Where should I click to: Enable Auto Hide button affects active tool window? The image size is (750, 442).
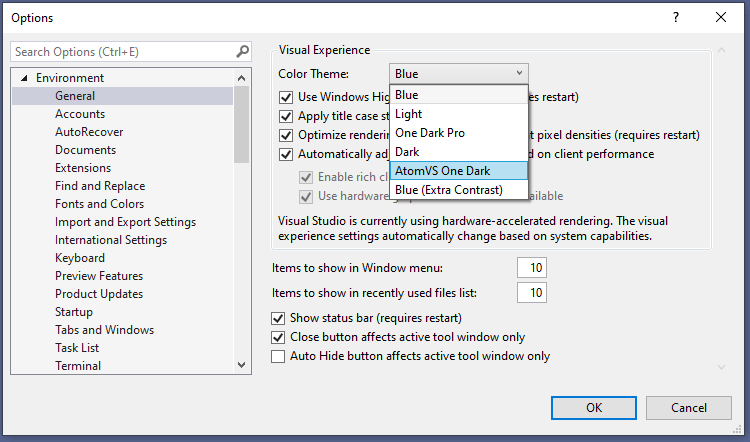(x=279, y=355)
